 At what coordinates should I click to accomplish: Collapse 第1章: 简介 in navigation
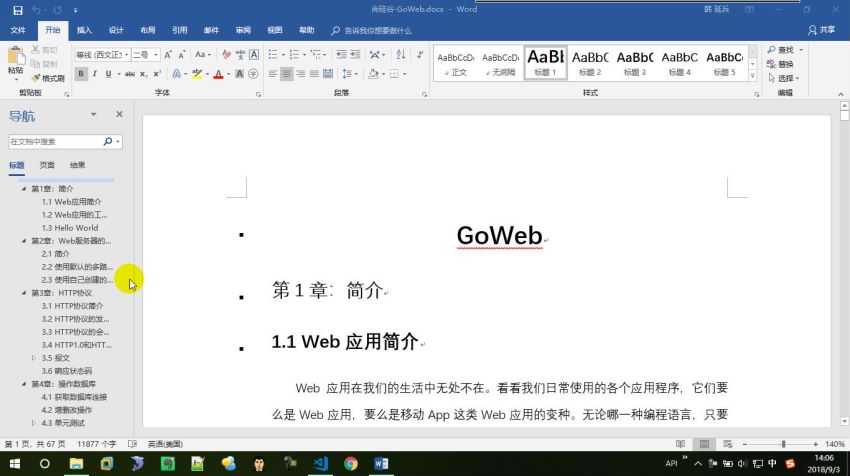point(24,189)
